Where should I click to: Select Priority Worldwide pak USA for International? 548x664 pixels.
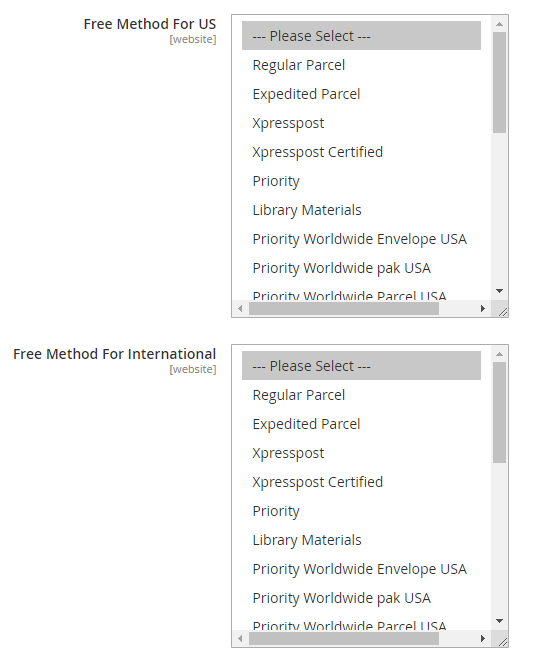tap(361, 598)
